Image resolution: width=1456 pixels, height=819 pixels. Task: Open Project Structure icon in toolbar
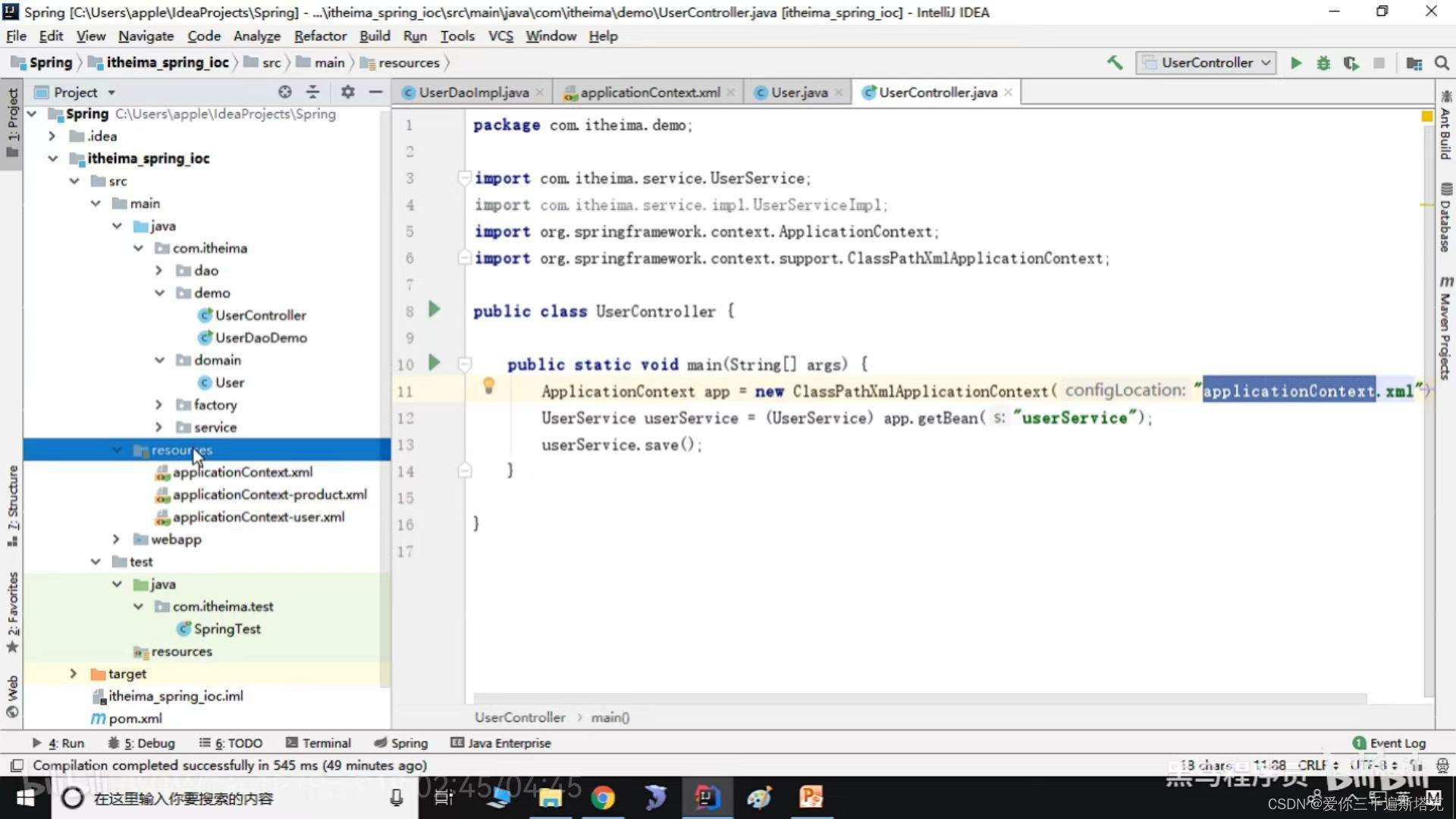1414,63
